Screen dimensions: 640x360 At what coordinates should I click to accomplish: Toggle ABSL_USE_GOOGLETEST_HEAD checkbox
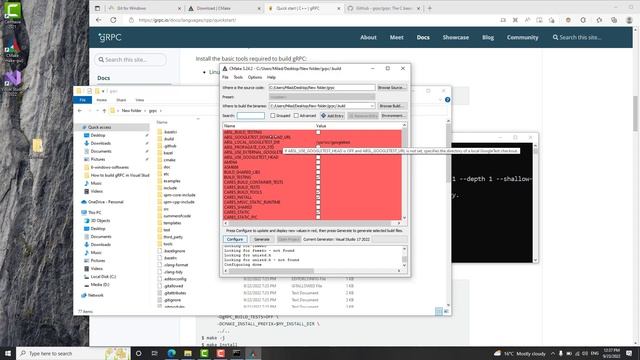tap(318, 157)
